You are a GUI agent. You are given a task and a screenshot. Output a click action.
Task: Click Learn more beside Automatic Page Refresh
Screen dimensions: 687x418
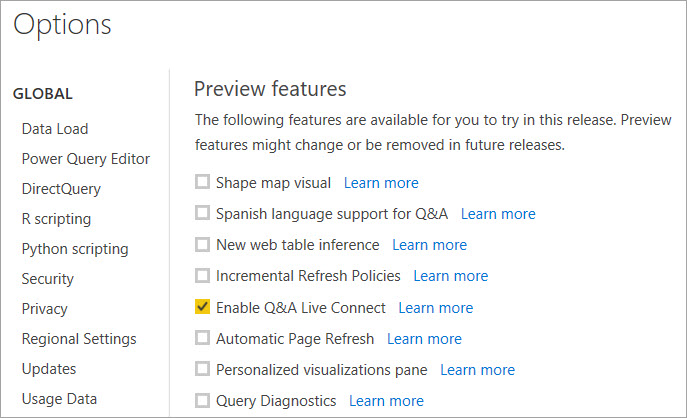click(x=424, y=338)
